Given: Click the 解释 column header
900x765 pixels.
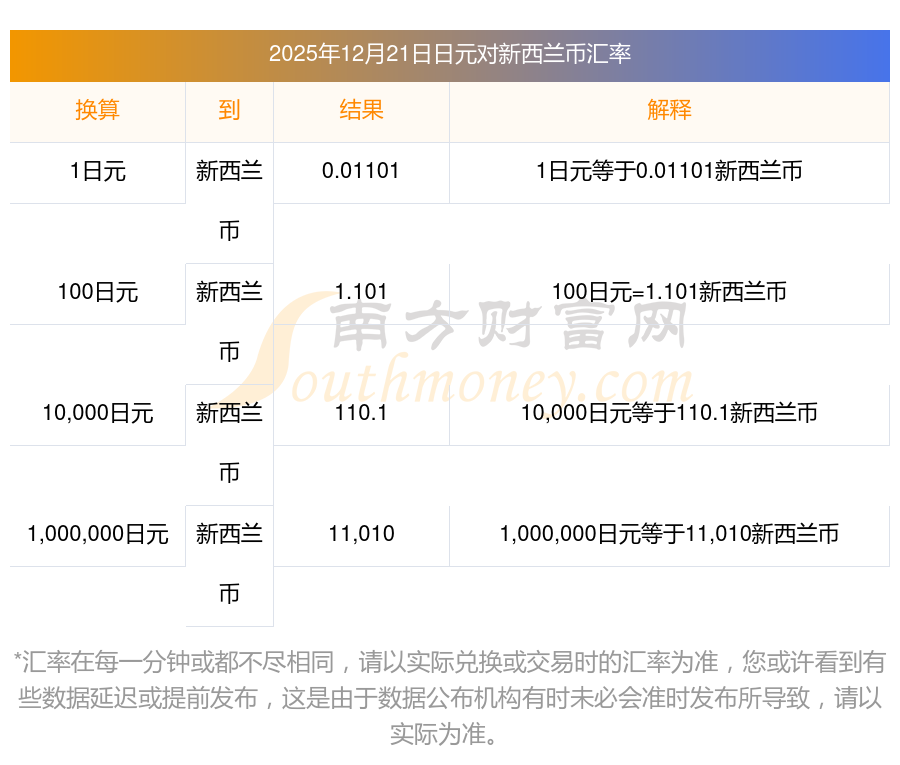Looking at the screenshot, I should point(669,110).
